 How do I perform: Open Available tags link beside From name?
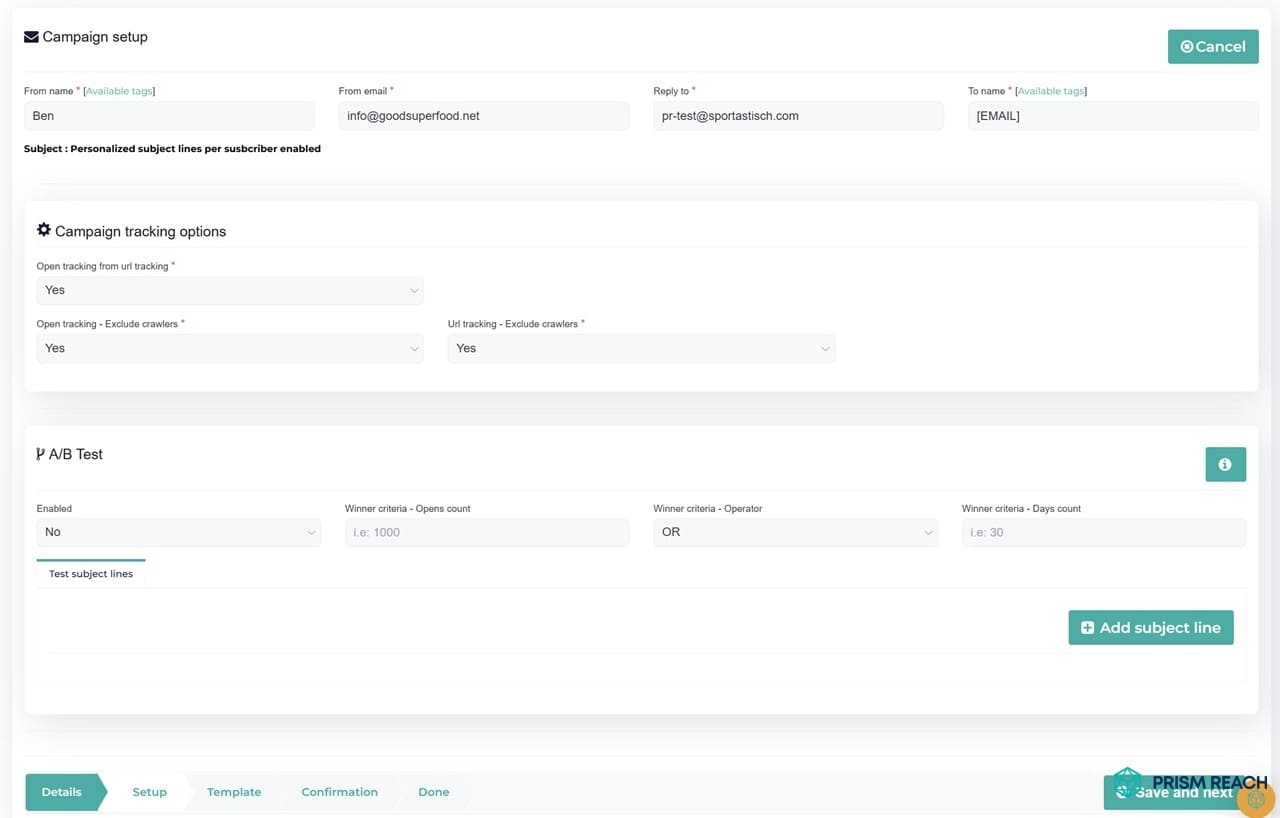click(x=119, y=91)
